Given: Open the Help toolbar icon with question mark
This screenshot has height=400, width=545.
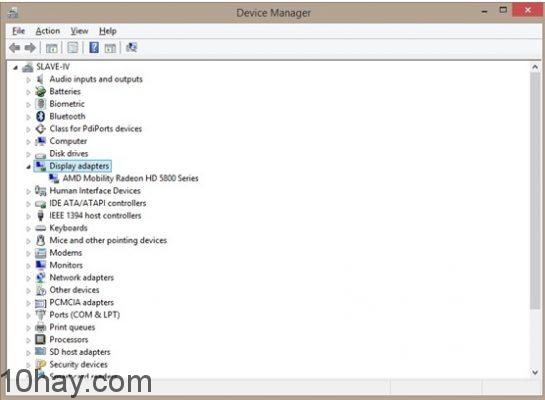Looking at the screenshot, I should (94, 48).
